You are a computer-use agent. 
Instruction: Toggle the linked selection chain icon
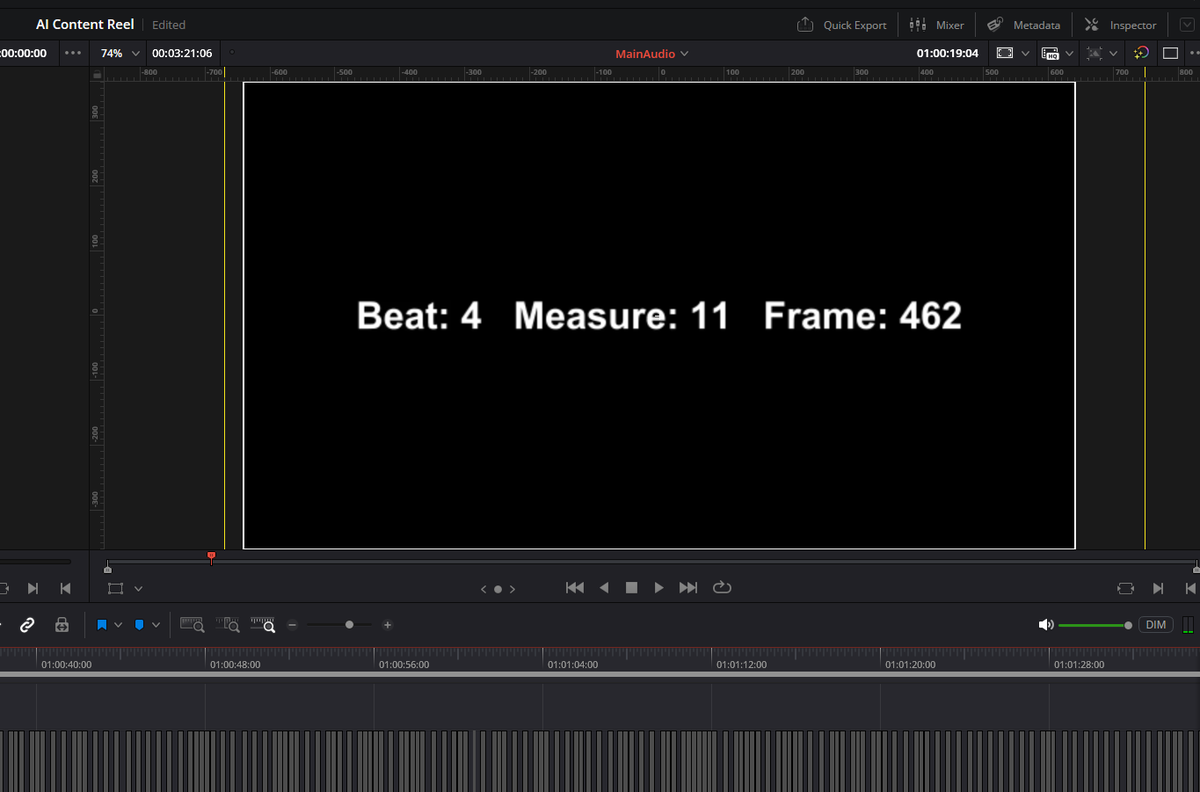pyautogui.click(x=28, y=625)
